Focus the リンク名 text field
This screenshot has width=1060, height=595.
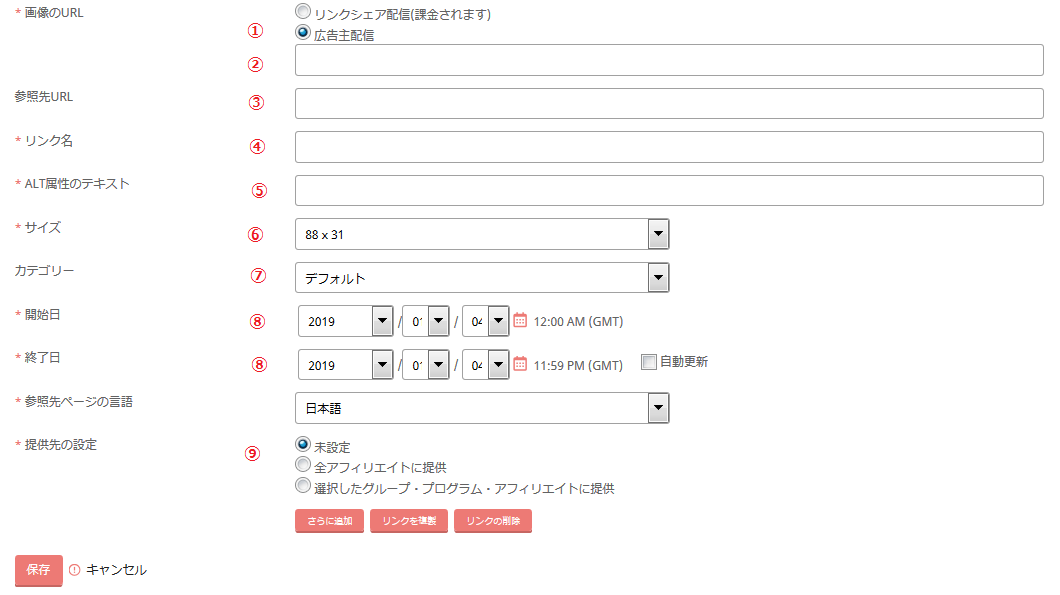669,146
